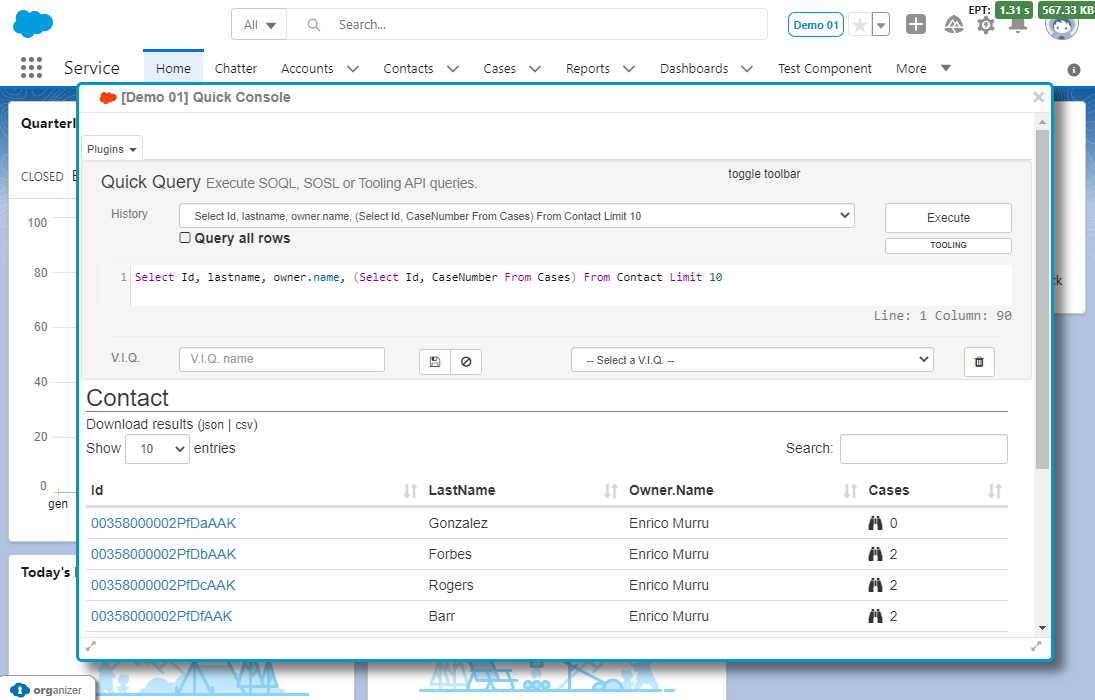Open the More navigation menu
The width and height of the screenshot is (1095, 700).
[923, 68]
